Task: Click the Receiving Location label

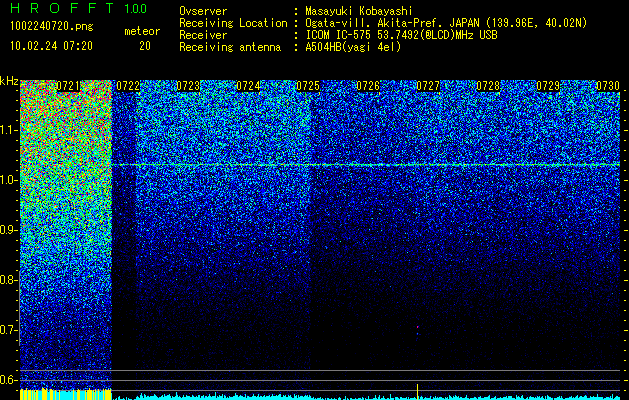Action: click(x=233, y=23)
